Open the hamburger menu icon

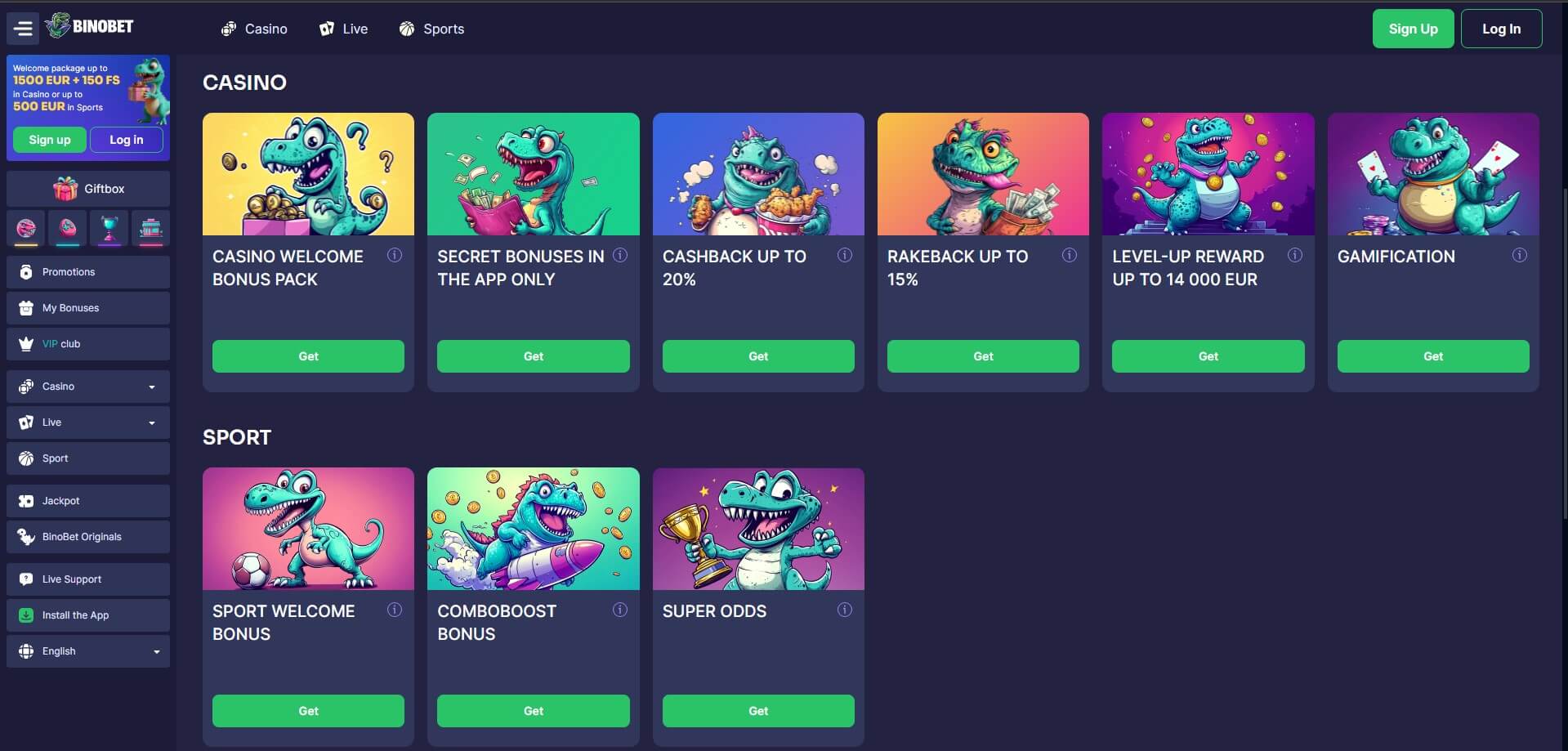[23, 29]
